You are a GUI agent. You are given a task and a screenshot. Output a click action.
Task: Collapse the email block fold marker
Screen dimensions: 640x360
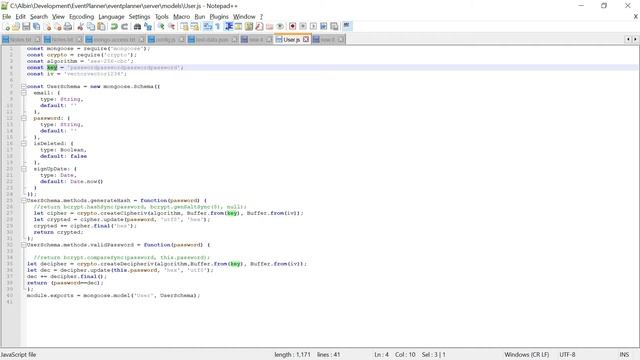click(24, 93)
